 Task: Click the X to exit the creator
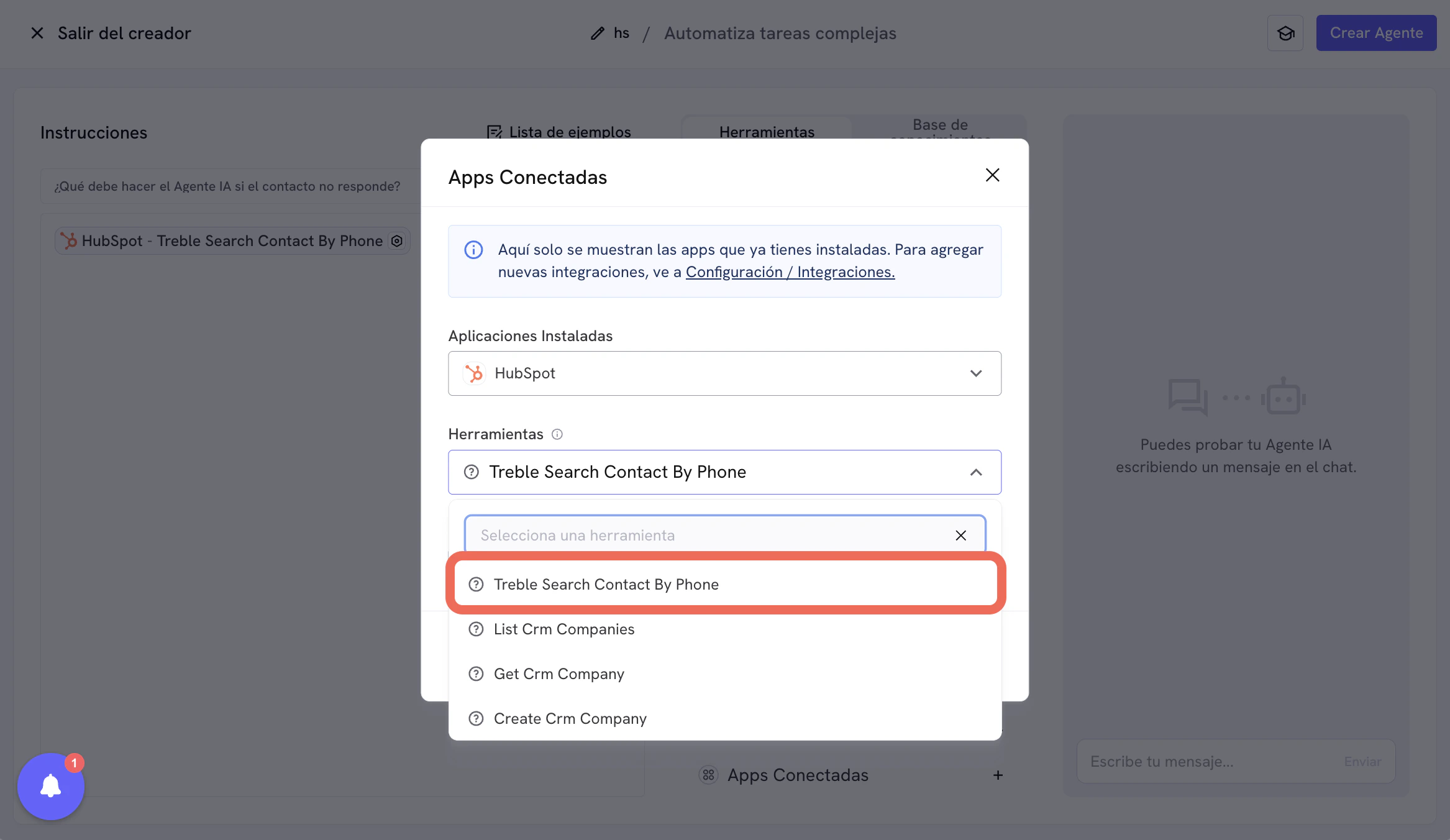pyautogui.click(x=37, y=33)
